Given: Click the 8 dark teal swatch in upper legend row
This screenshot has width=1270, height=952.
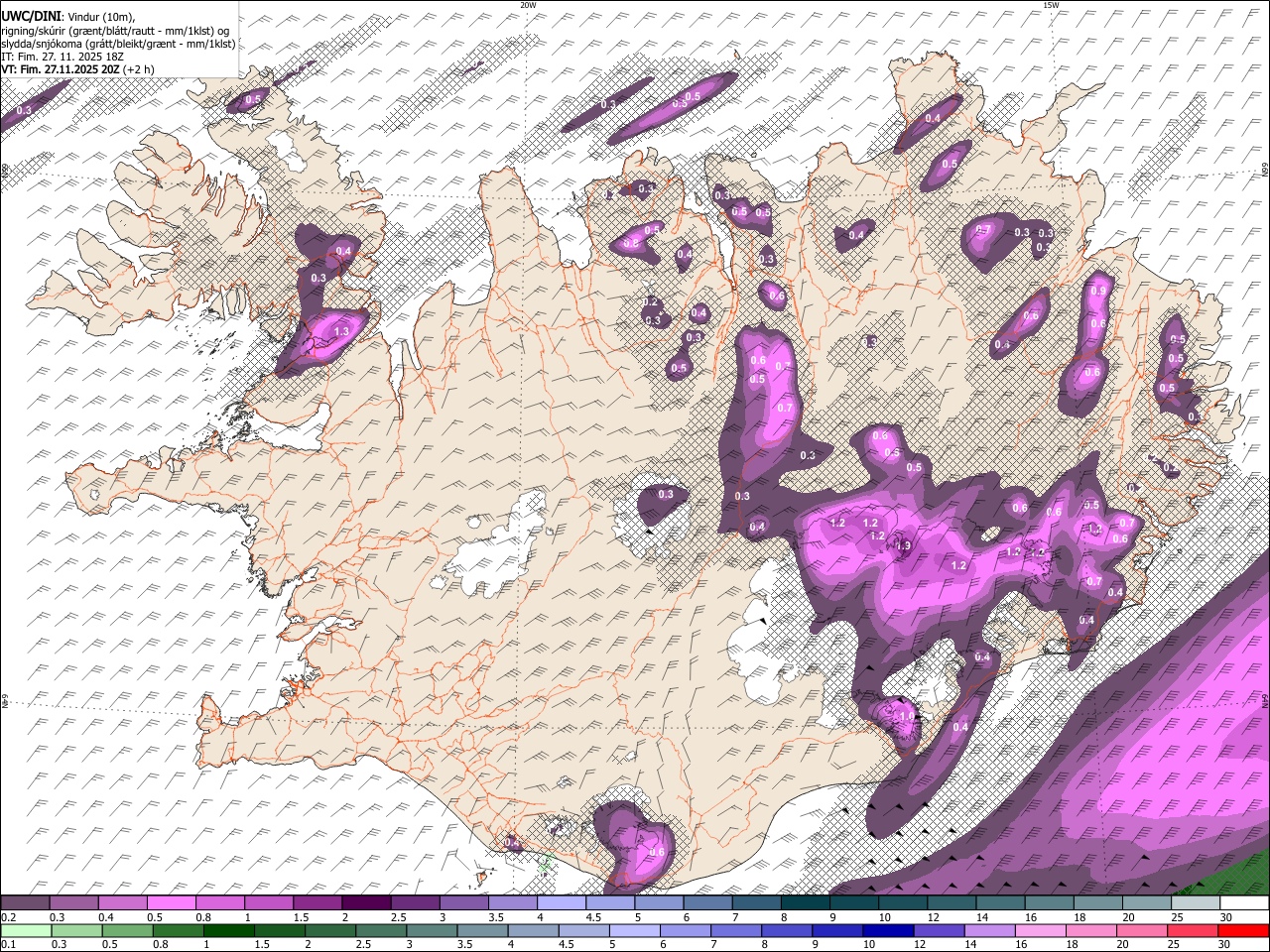Looking at the screenshot, I should (805, 903).
